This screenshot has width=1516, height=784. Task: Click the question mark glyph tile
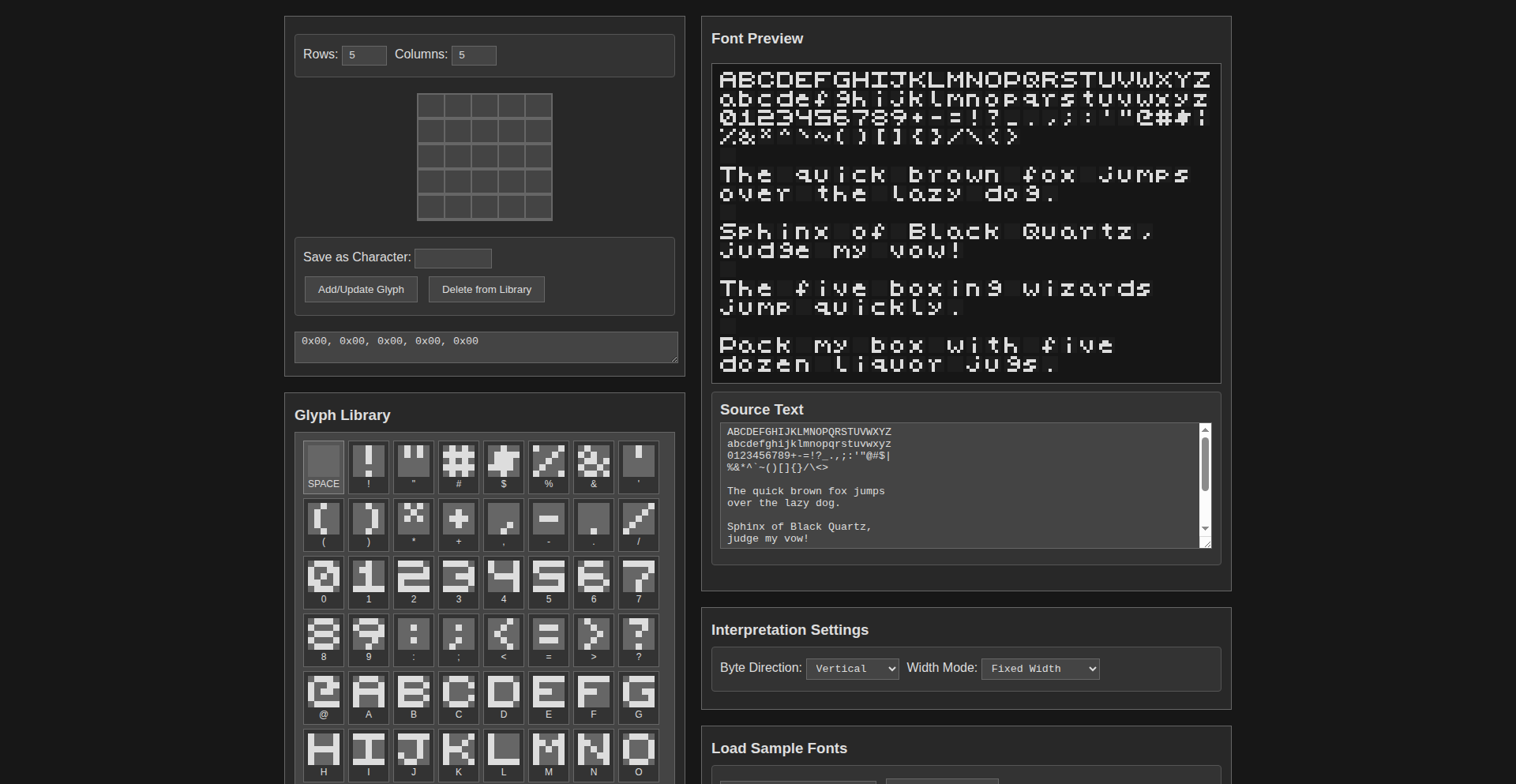[x=639, y=640]
